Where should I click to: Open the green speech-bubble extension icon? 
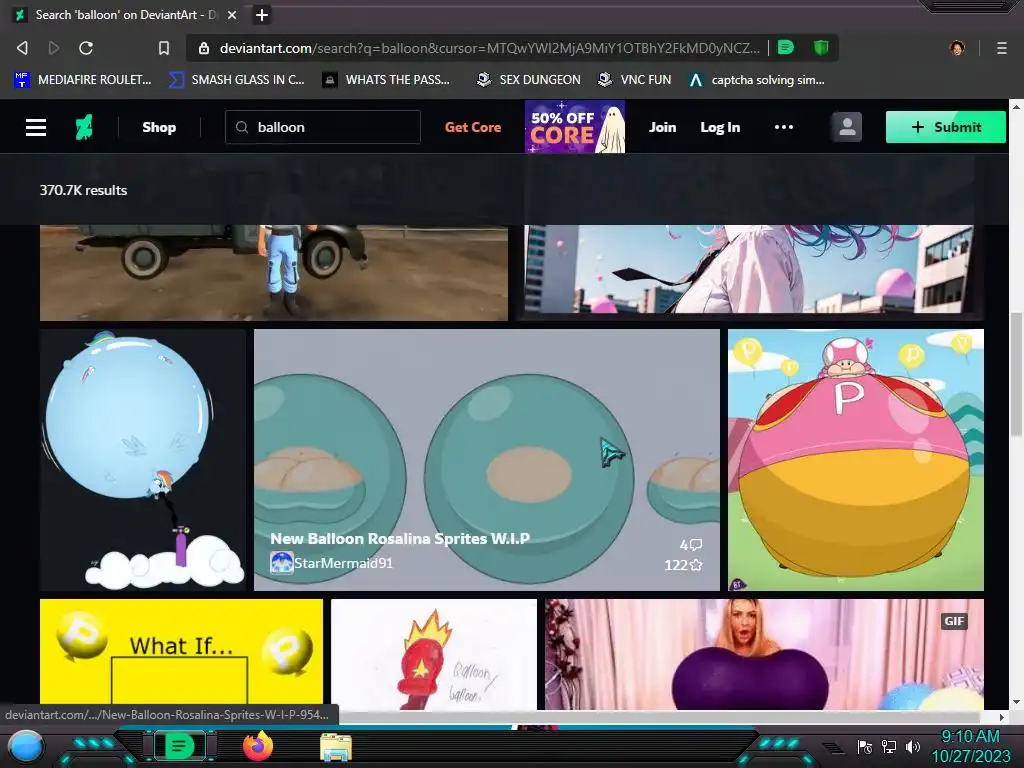pyautogui.click(x=786, y=47)
